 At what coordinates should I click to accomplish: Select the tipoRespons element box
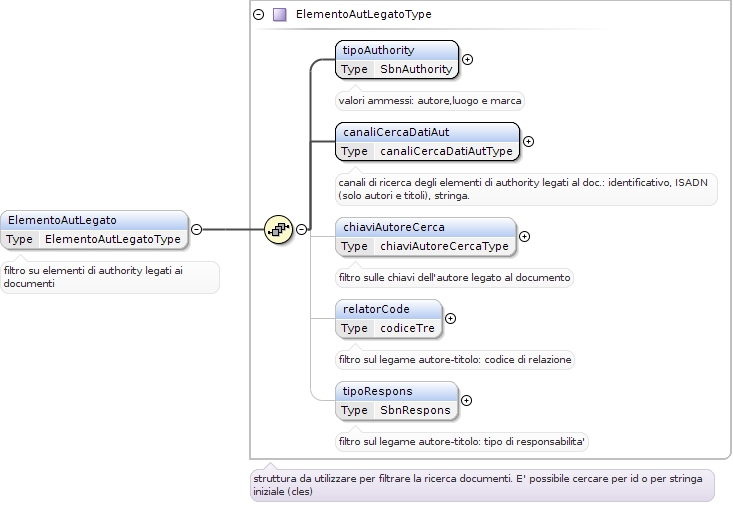(396, 401)
